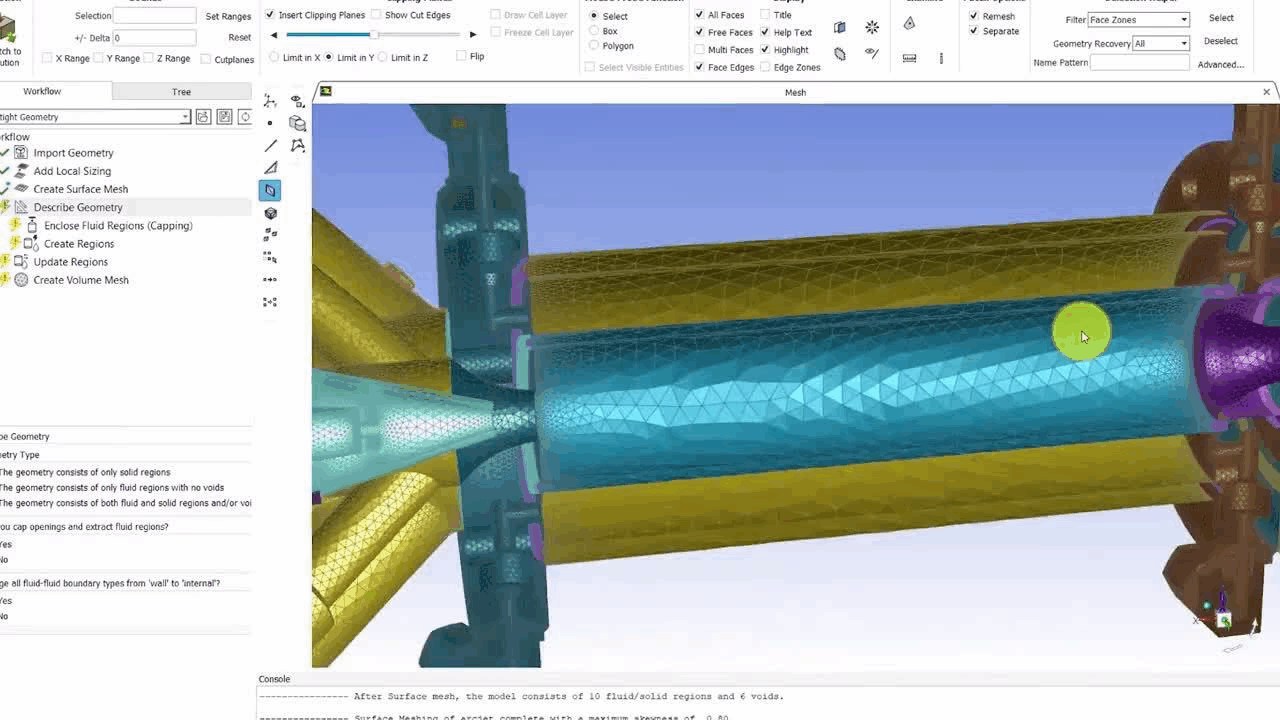
Task: Select Enclose Fluid Regions (Capping) task
Action: (118, 226)
